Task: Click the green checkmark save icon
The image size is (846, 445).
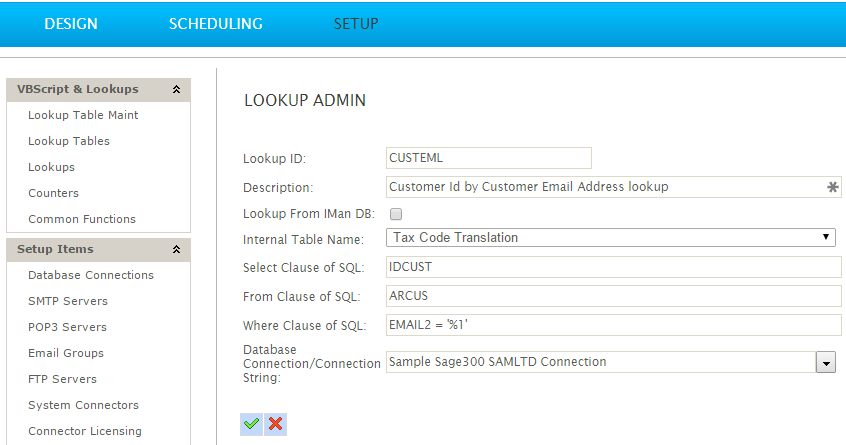Action: tap(251, 424)
